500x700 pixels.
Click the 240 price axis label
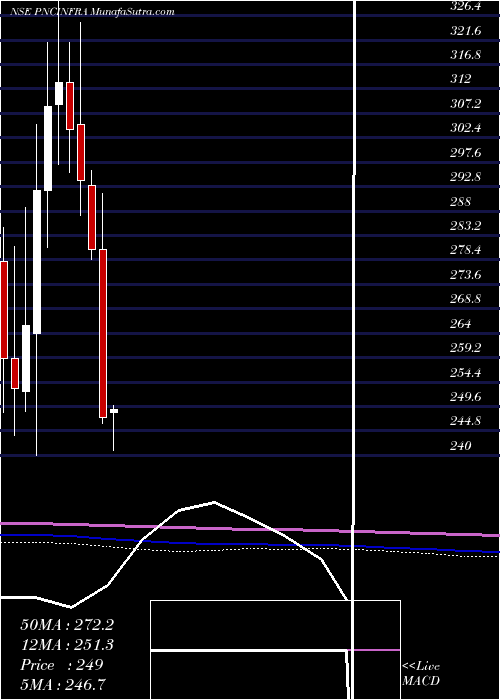pyautogui.click(x=461, y=445)
